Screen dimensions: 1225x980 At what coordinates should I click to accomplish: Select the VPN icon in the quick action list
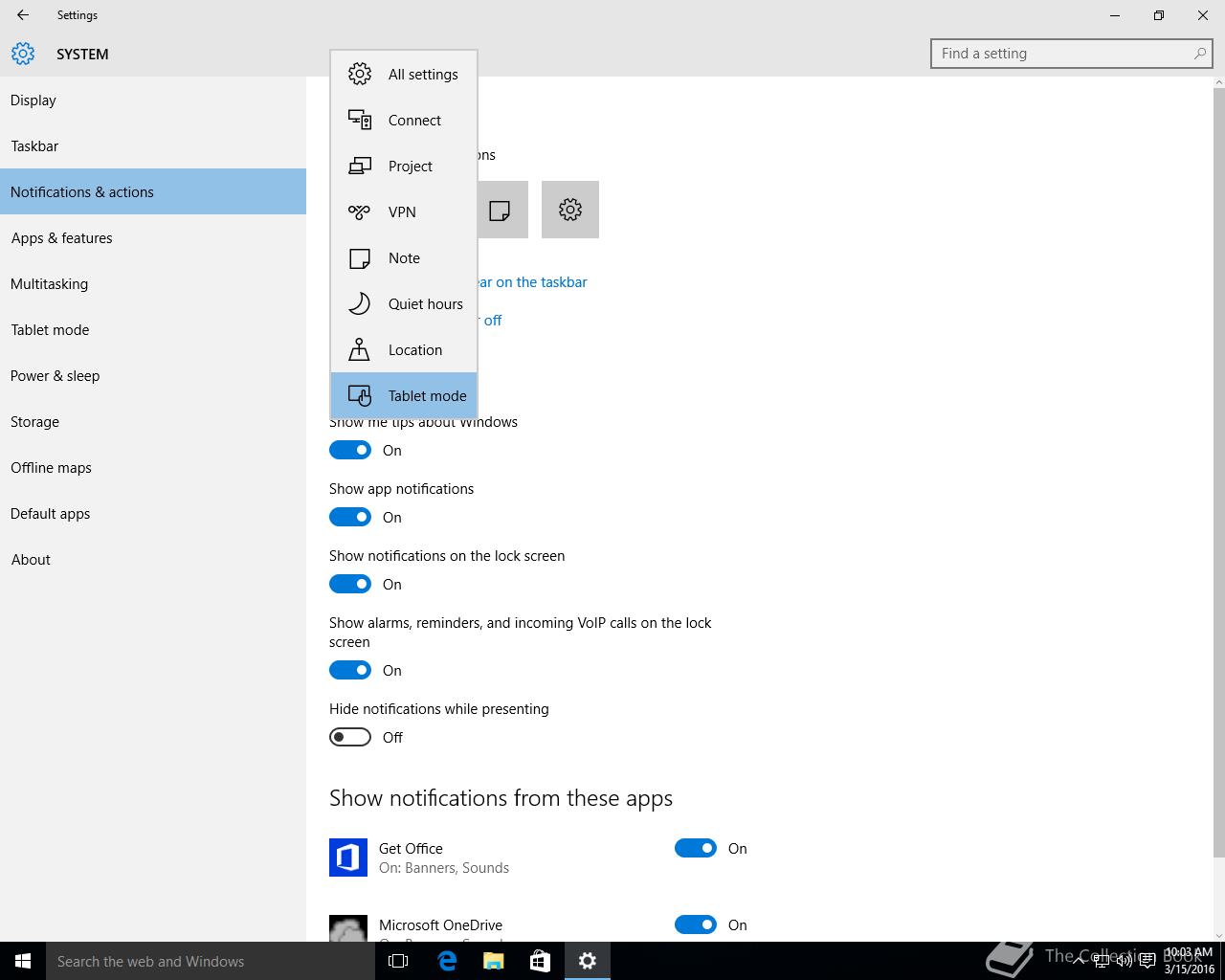coord(360,212)
